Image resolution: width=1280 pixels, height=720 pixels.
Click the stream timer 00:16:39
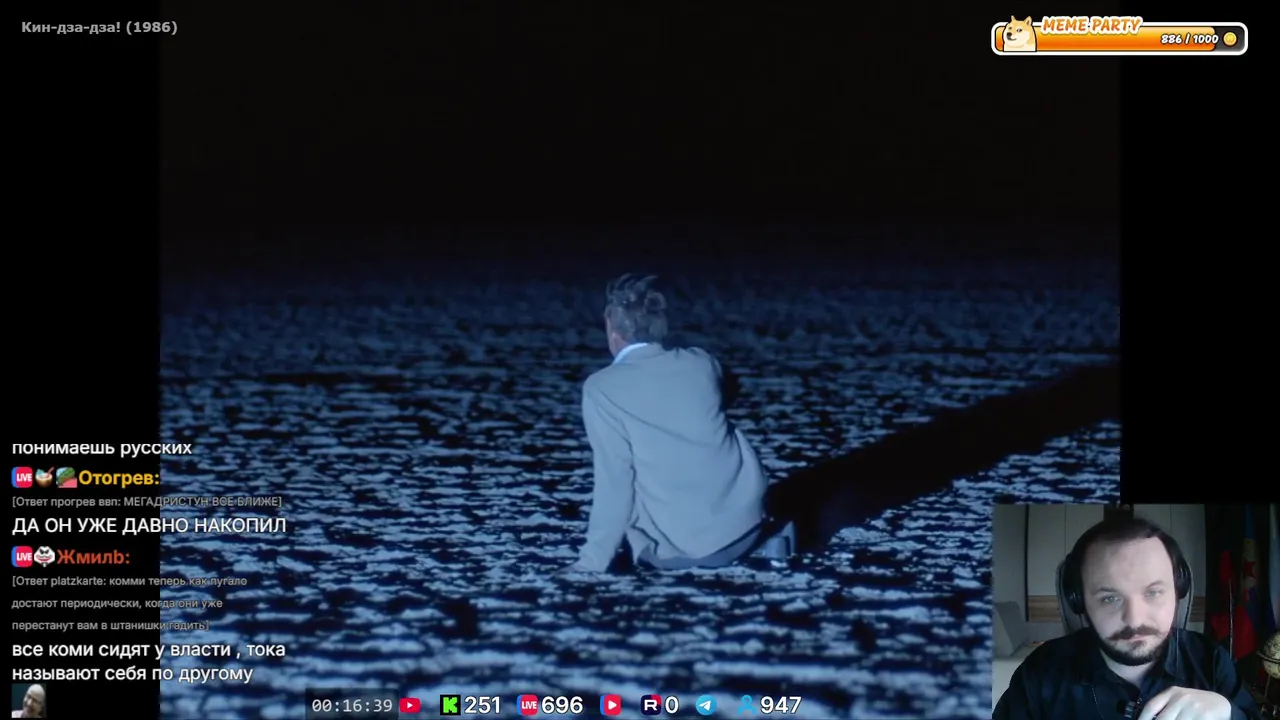[352, 706]
